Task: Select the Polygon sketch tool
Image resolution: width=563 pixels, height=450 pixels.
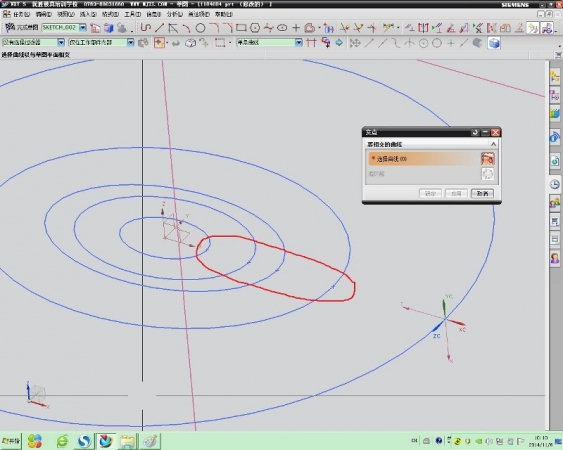Action: (255, 28)
